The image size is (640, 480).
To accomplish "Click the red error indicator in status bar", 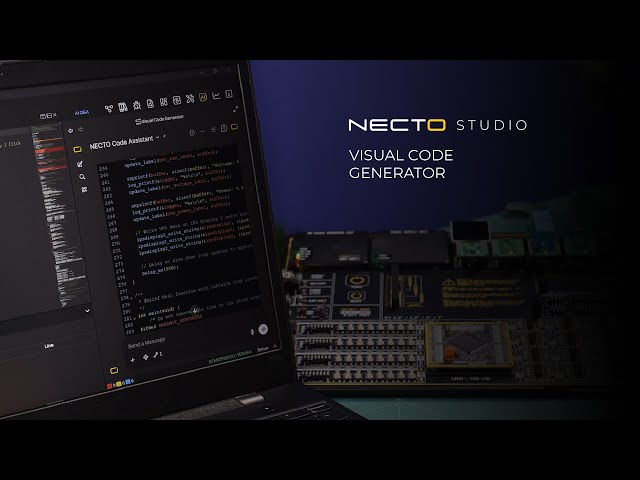I will tap(110, 386).
